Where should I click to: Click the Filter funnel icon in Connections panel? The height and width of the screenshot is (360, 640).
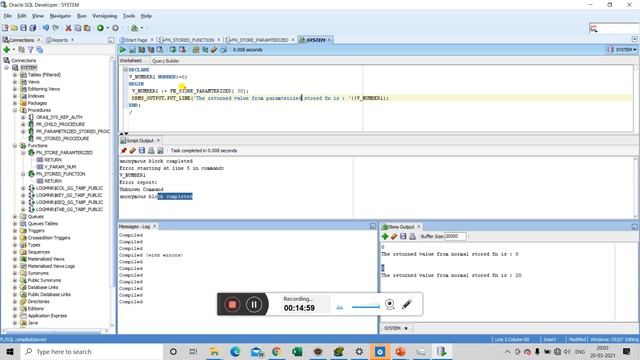point(31,49)
